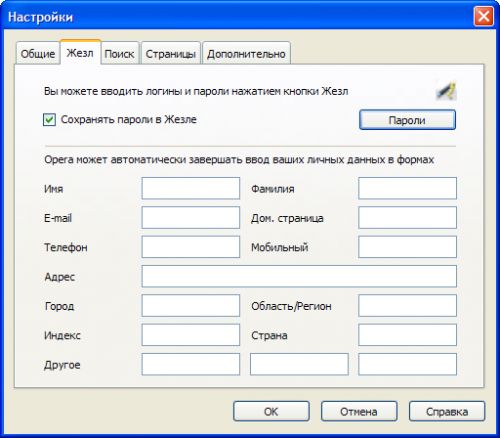The width and height of the screenshot is (500, 438).
Task: Select the middle Другое field
Action: point(299,364)
